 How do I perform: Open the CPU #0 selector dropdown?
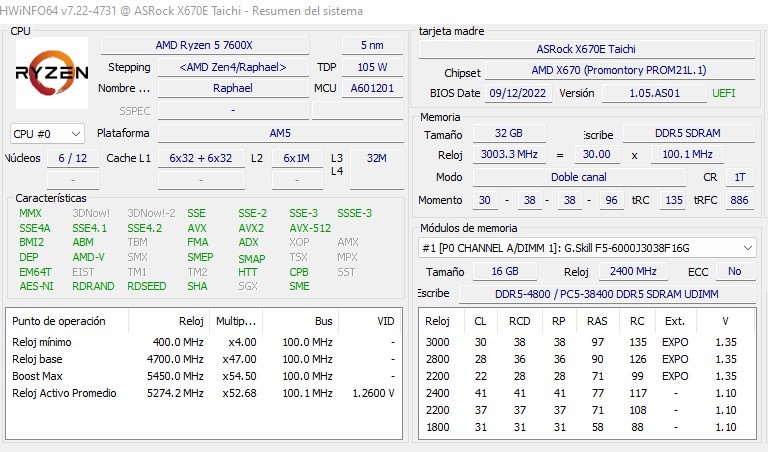47,133
